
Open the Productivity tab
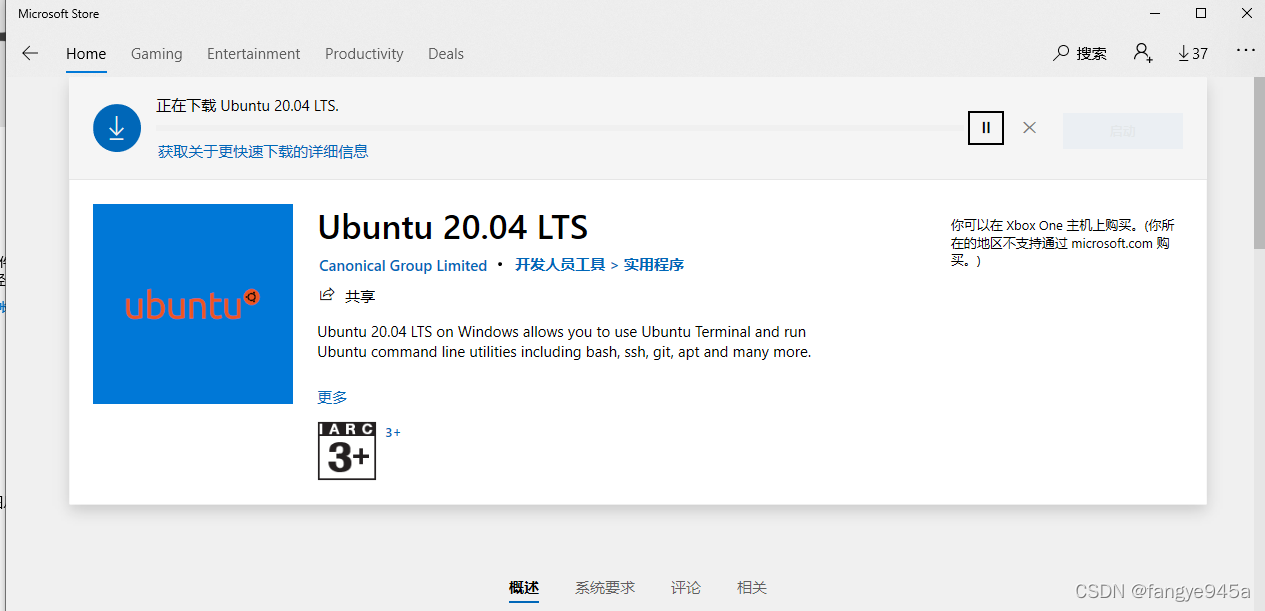click(x=364, y=54)
